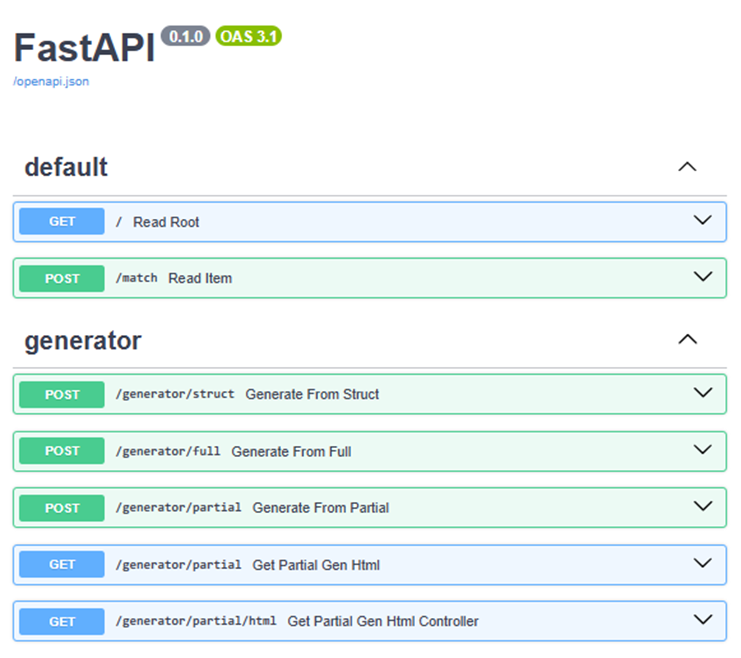Expand the GET /generator/partial arrow
Screen dimensions: 741x658
click(x=702, y=563)
